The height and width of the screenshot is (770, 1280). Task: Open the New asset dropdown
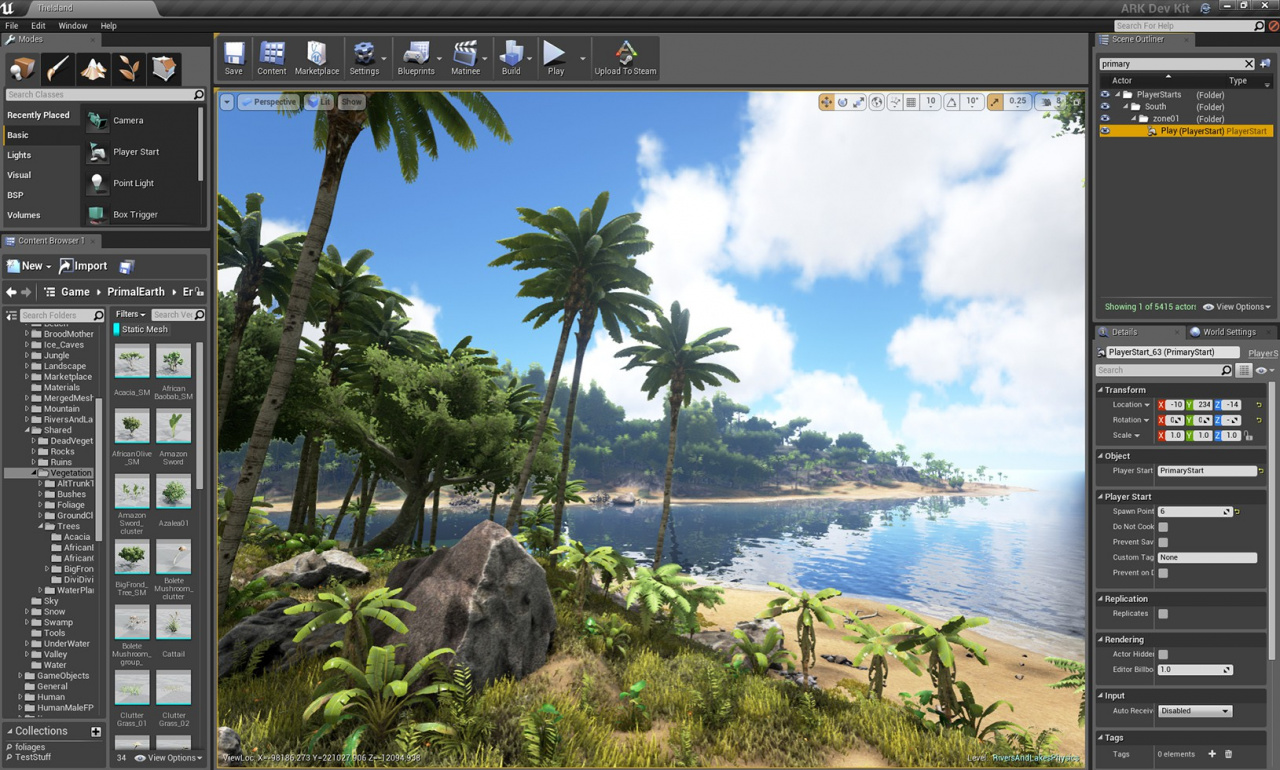point(28,266)
